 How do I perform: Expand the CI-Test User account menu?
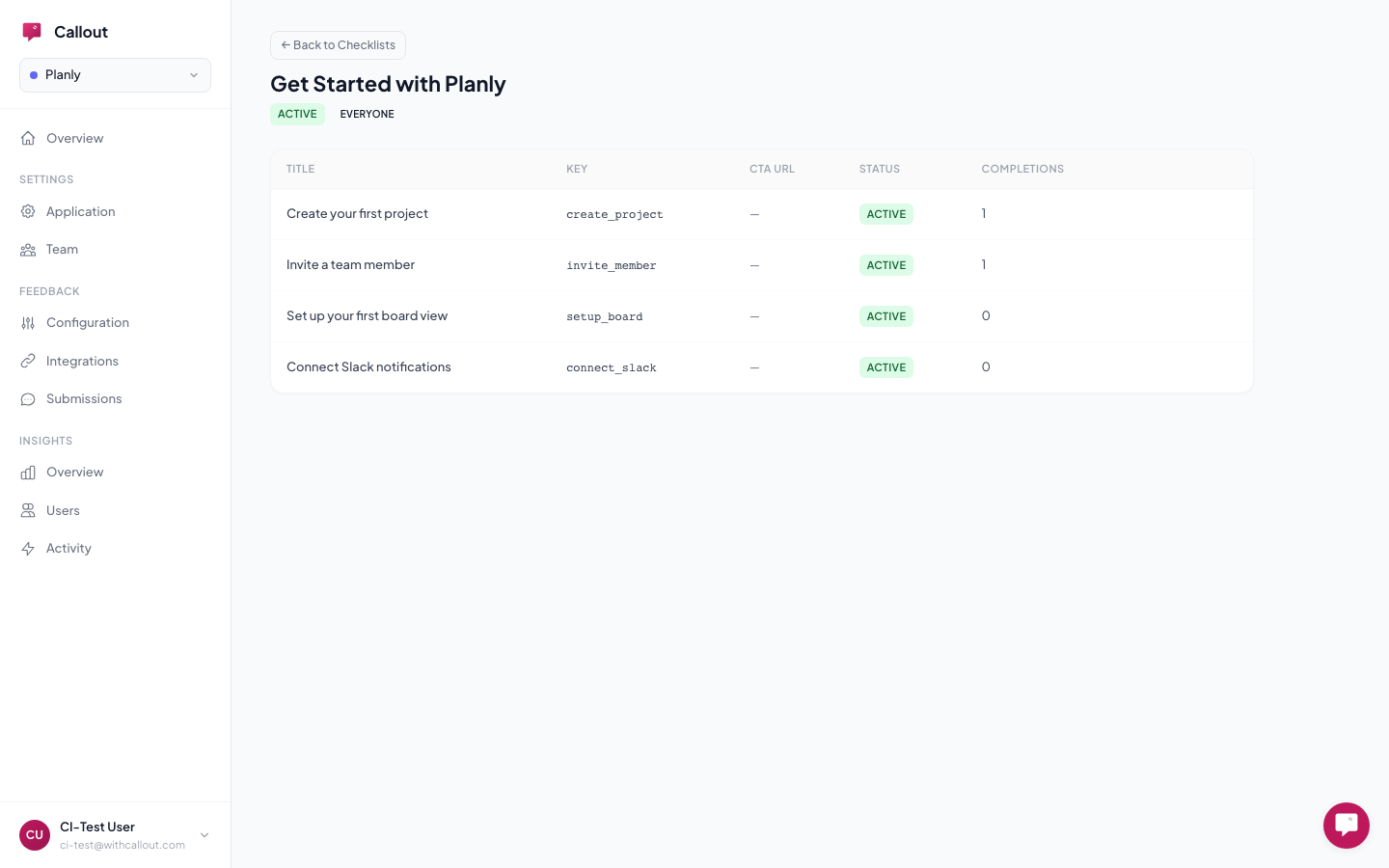204,835
